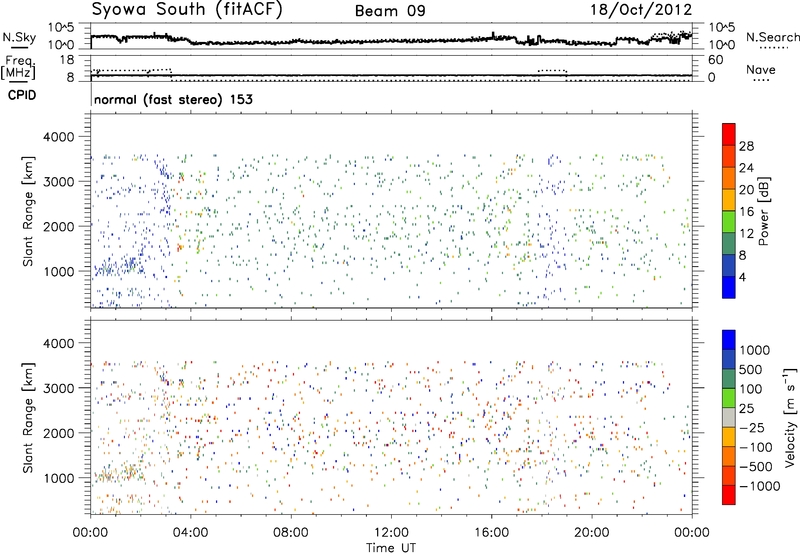The width and height of the screenshot is (800, 554).
Task: Click the red top segment of Power colorbar
Action: [729, 134]
